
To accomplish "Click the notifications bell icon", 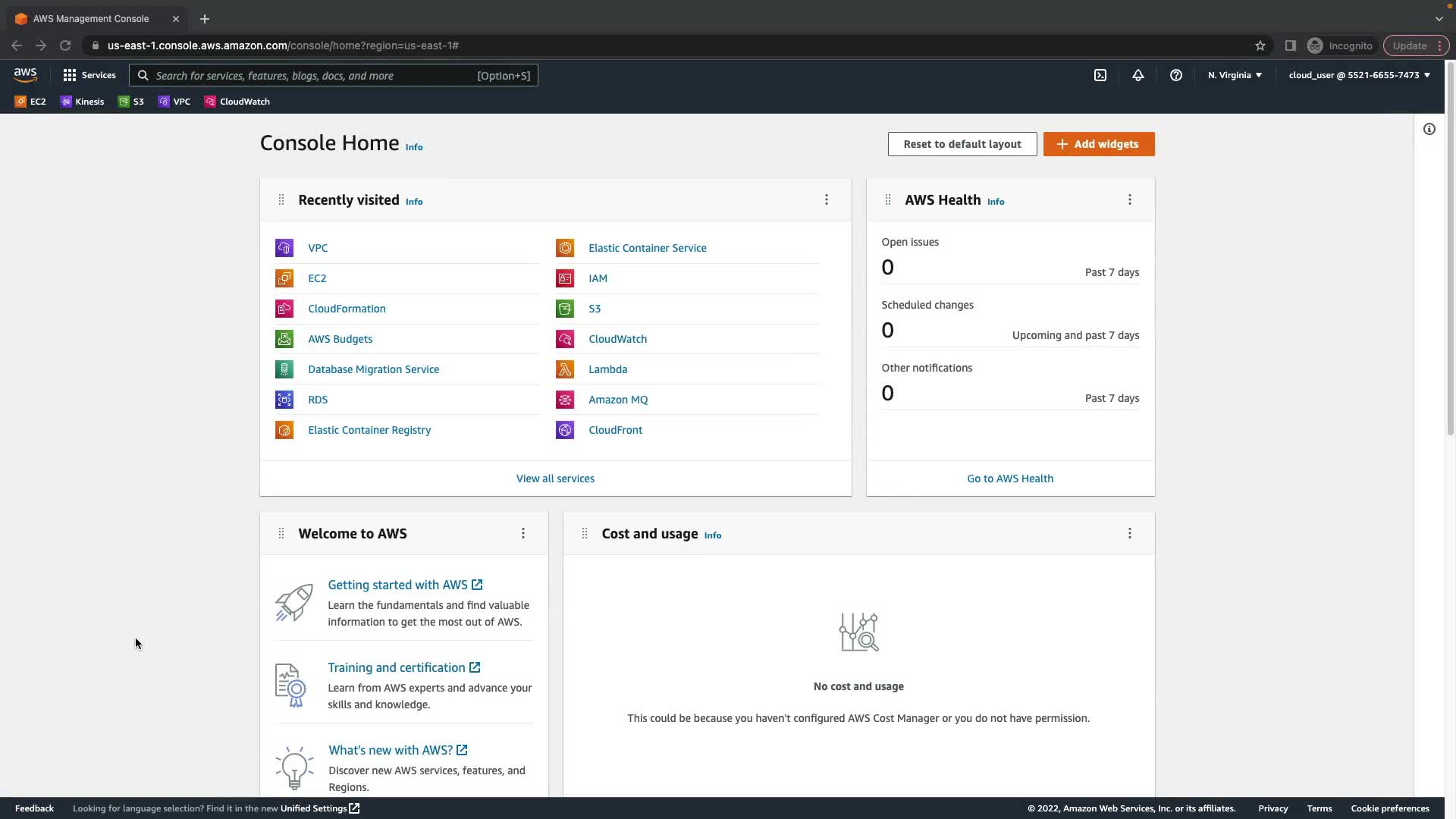I will 1138,75.
